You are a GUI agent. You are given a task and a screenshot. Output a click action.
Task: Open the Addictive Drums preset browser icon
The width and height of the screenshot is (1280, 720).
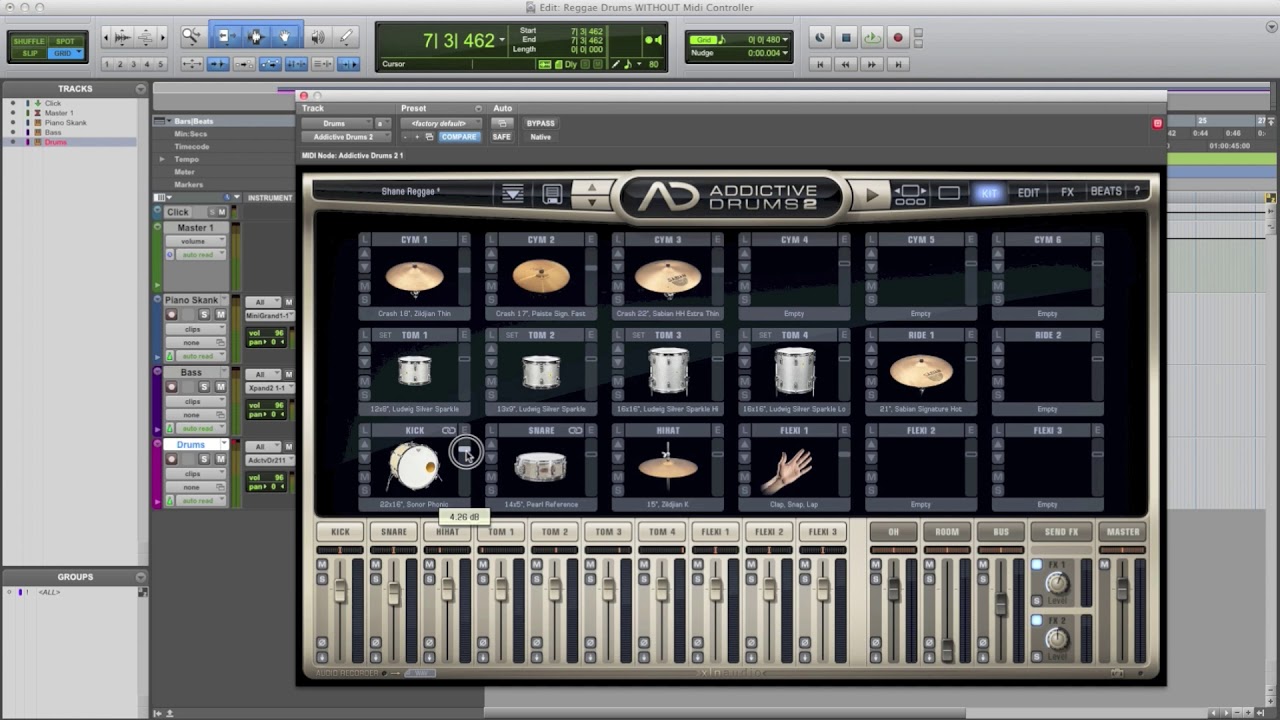point(513,194)
